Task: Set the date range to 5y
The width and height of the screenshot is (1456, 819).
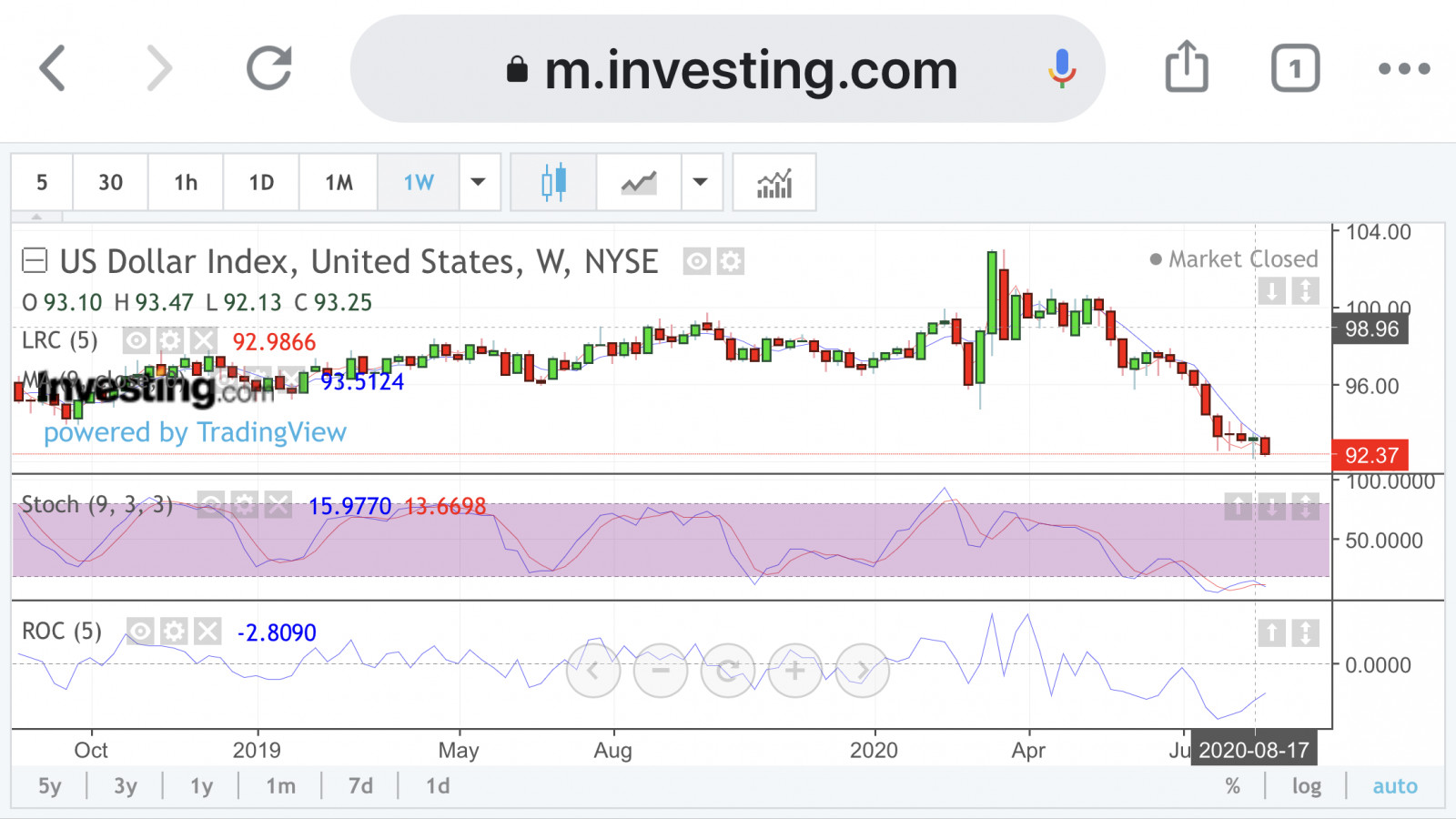Action: [50, 786]
